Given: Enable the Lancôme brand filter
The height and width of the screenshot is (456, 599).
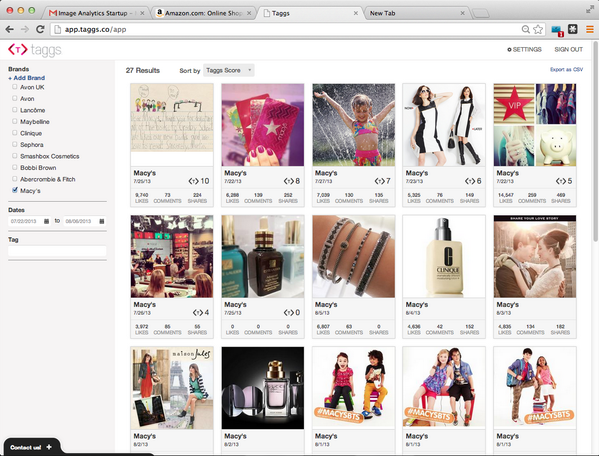Looking at the screenshot, I should [15, 110].
